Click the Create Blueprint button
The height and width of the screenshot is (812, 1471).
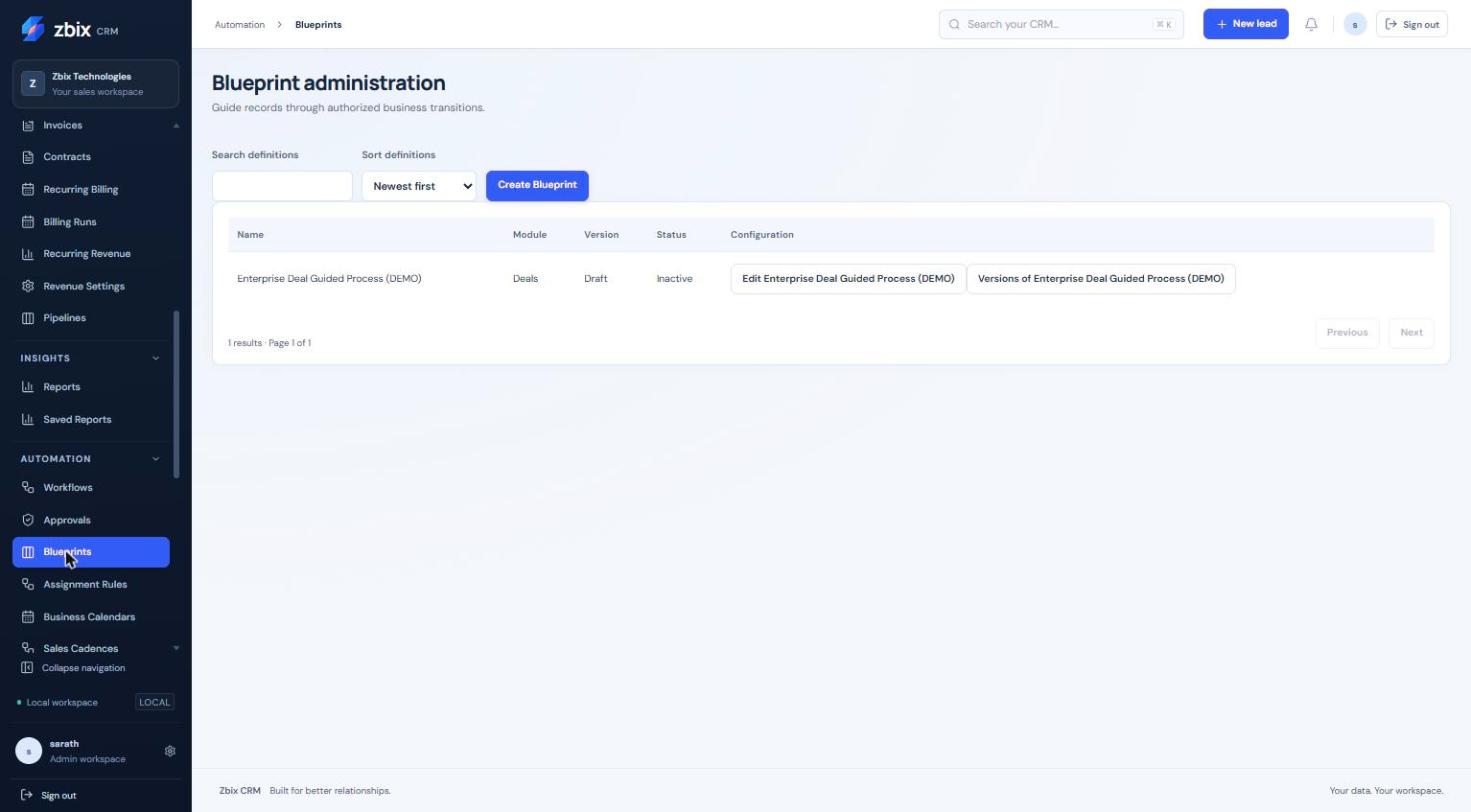537,185
